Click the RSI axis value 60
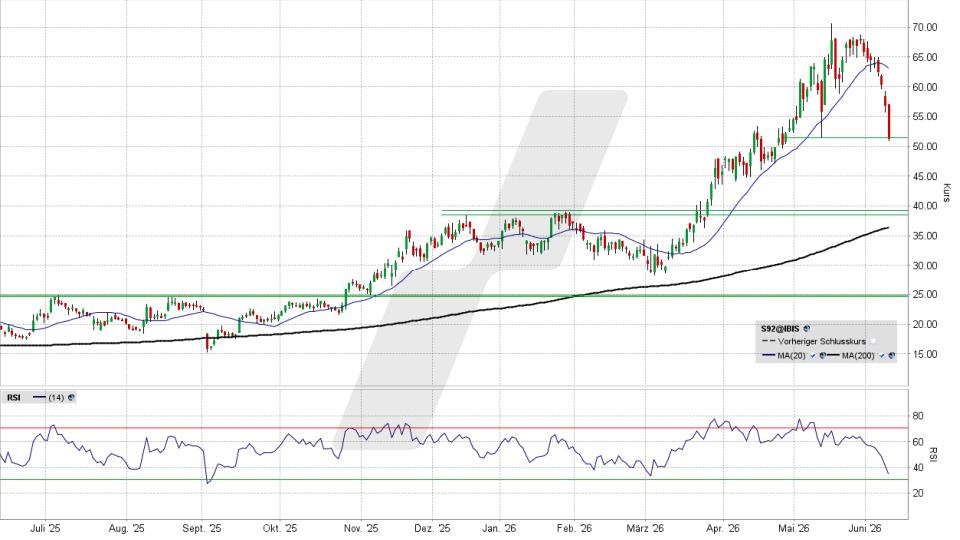The height and width of the screenshot is (540, 960). (918, 442)
